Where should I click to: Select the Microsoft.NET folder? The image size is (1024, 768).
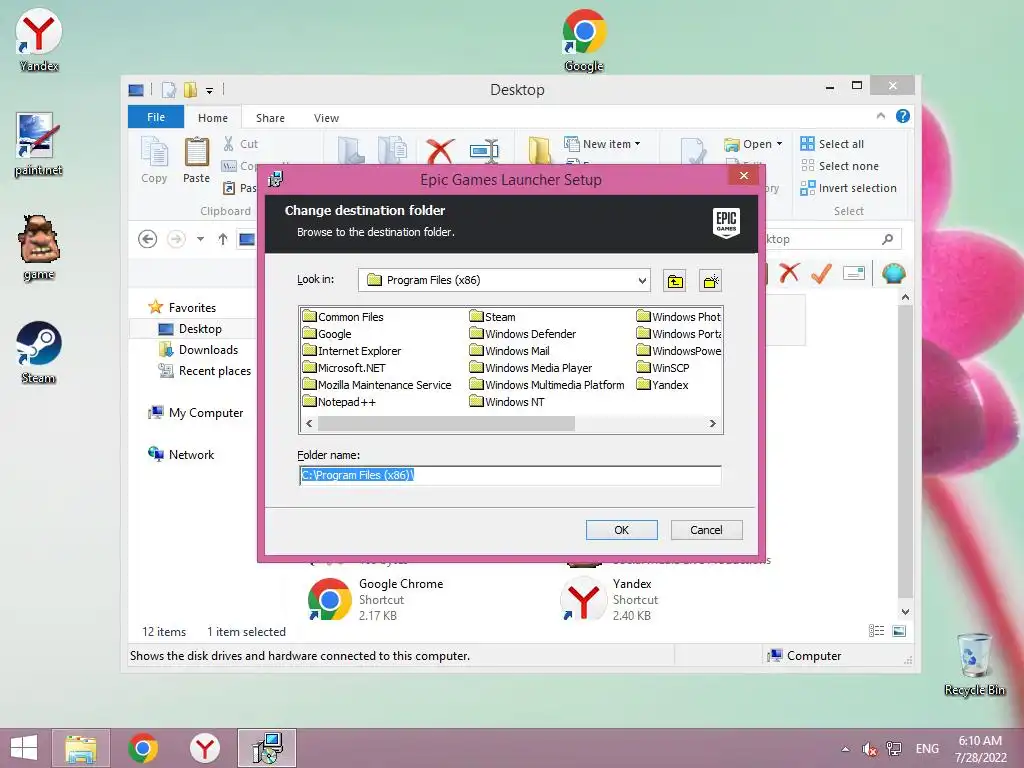point(344,368)
